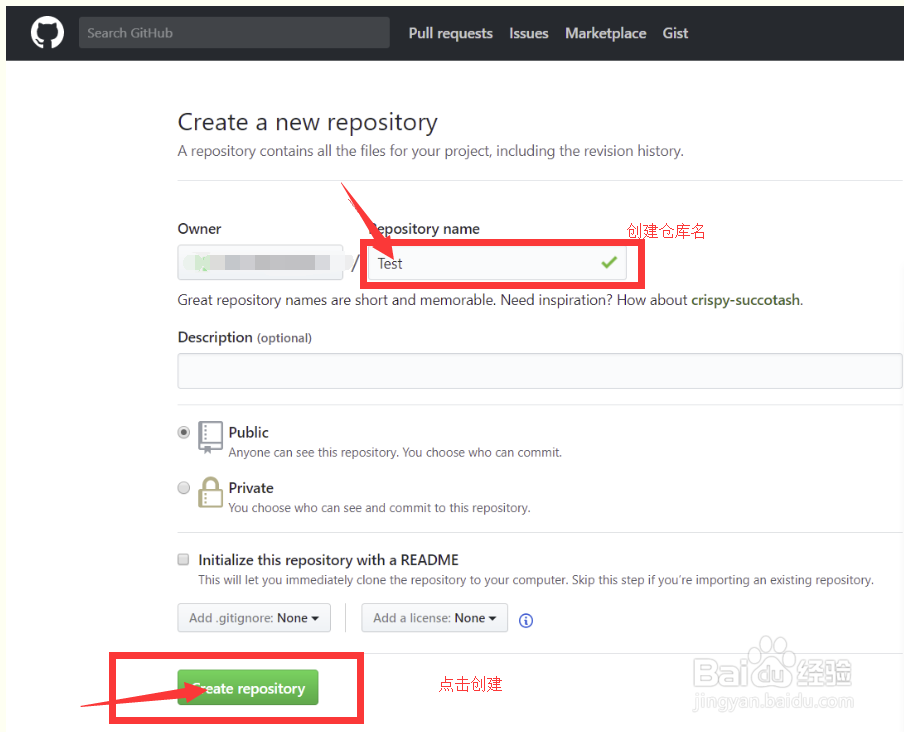Screen dimensions: 904x732
Task: Focus the Repository name field containing Test
Action: pyautogui.click(x=497, y=263)
